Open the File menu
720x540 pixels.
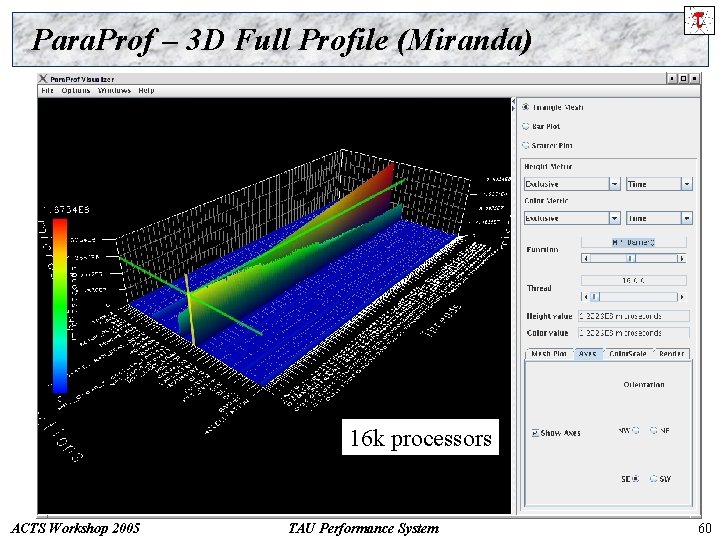47,90
